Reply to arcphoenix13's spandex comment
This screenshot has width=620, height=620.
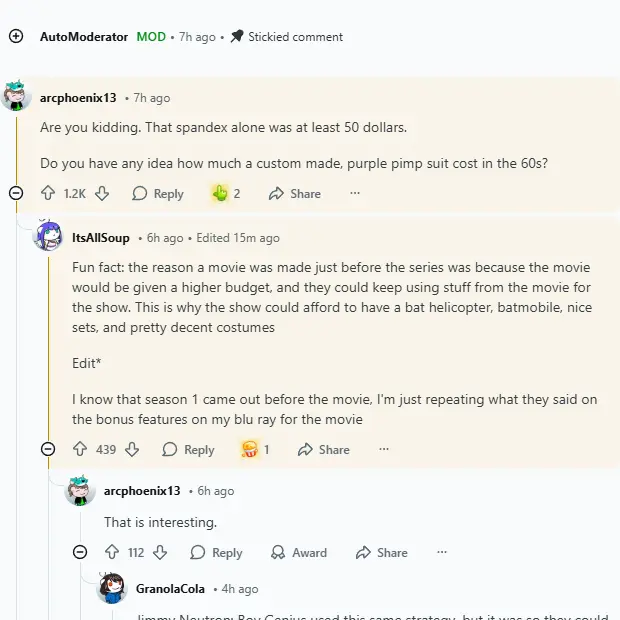(158, 193)
